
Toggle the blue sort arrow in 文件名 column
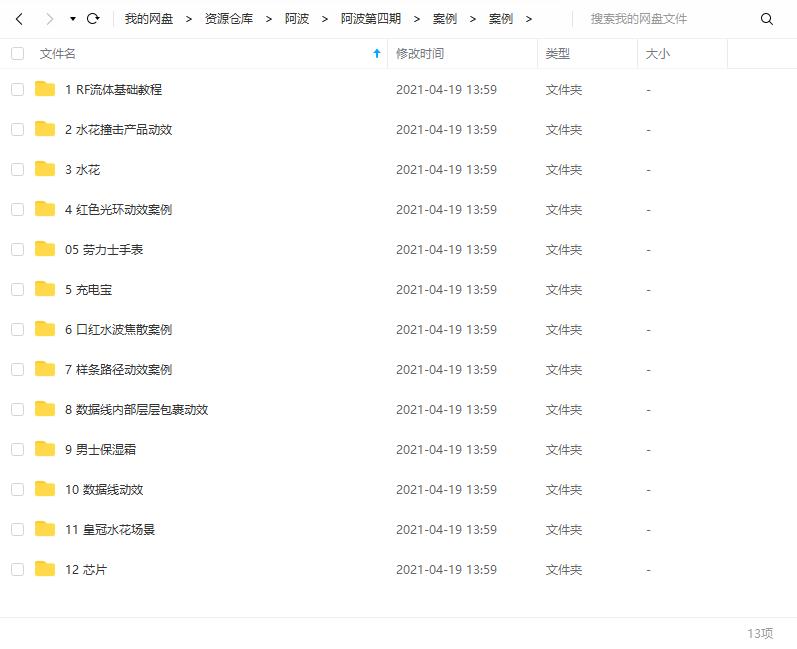pyautogui.click(x=377, y=54)
